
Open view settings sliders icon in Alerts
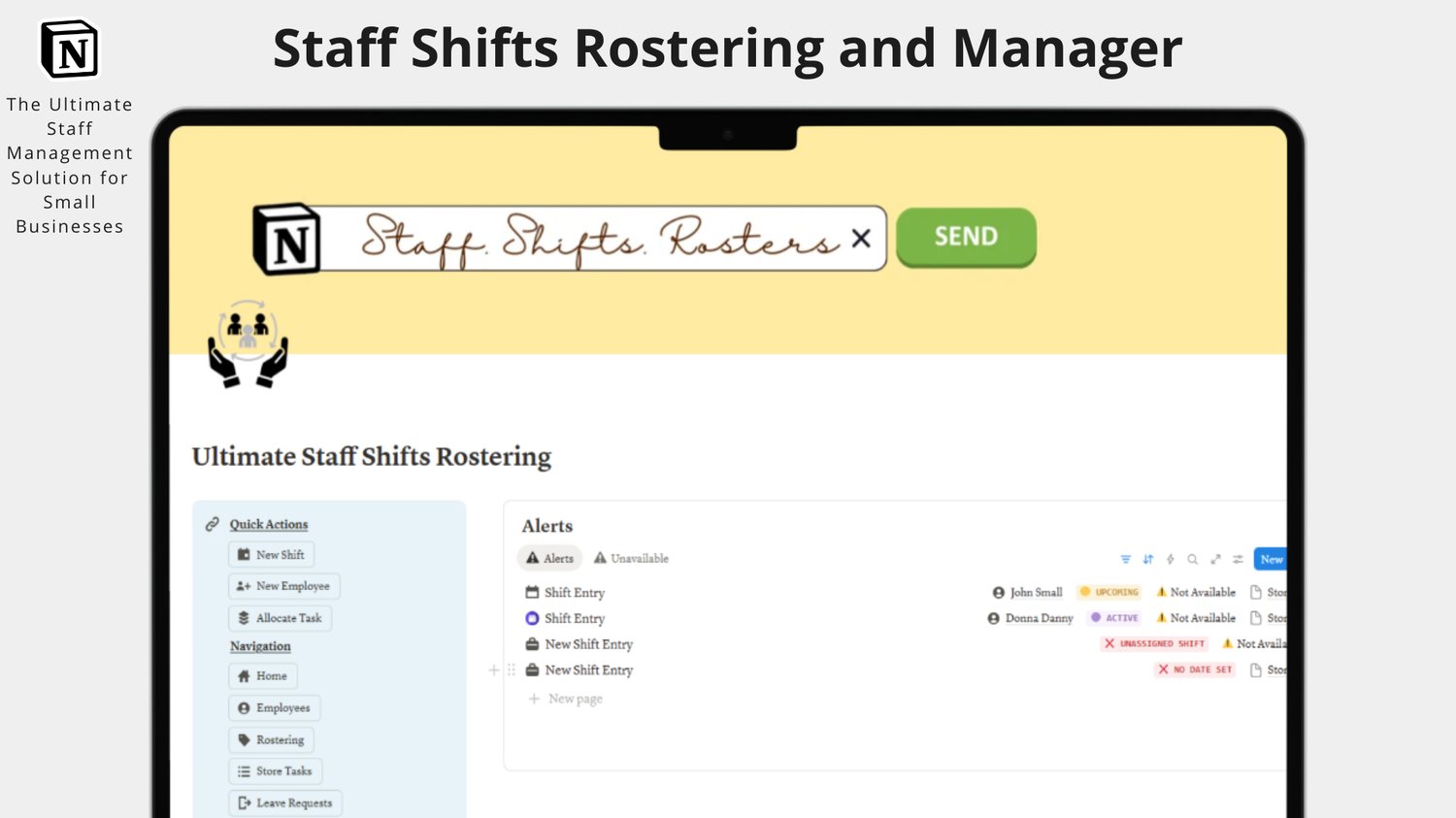[1238, 559]
